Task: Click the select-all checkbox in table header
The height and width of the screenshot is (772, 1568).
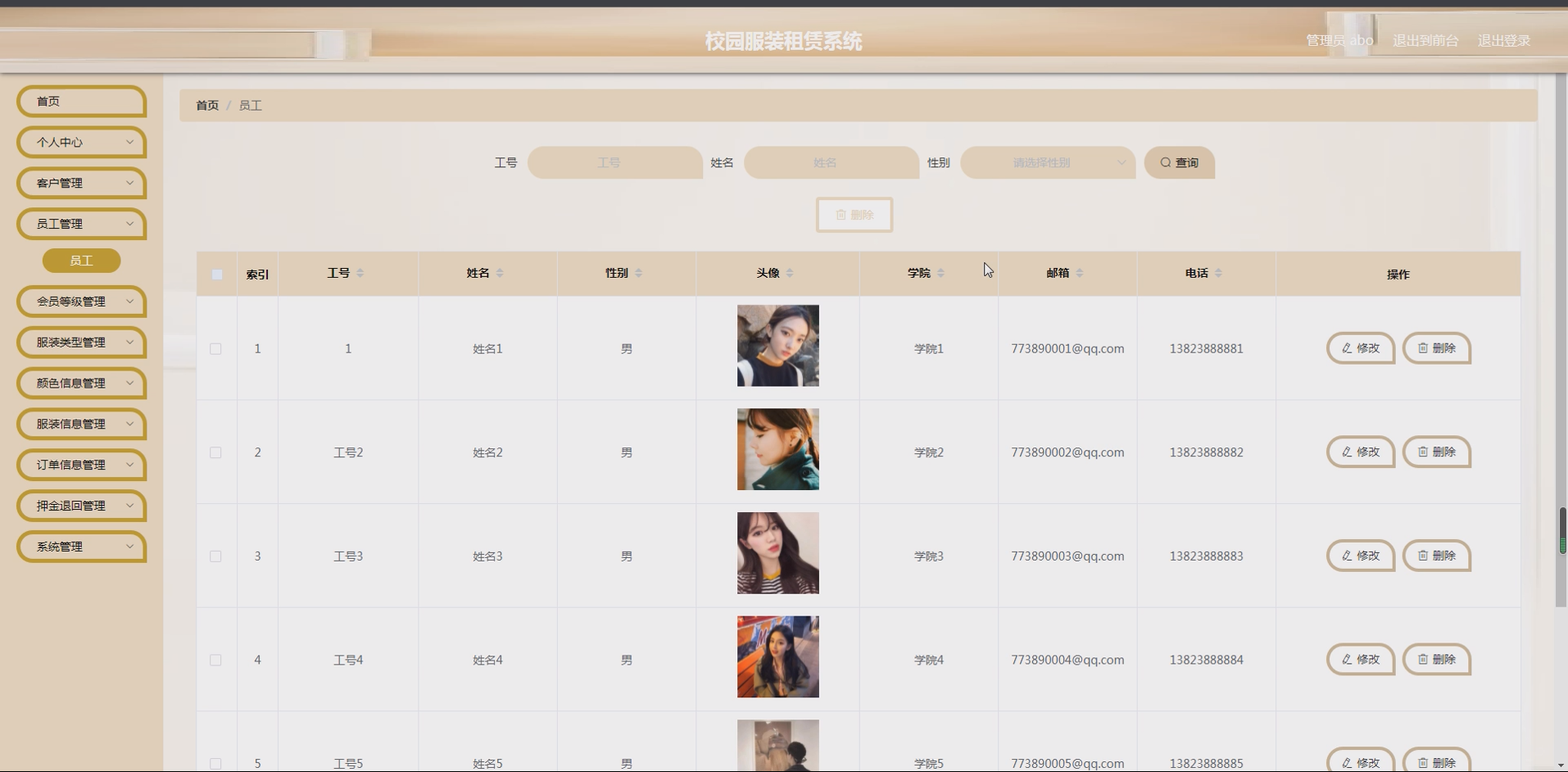Action: tap(217, 275)
